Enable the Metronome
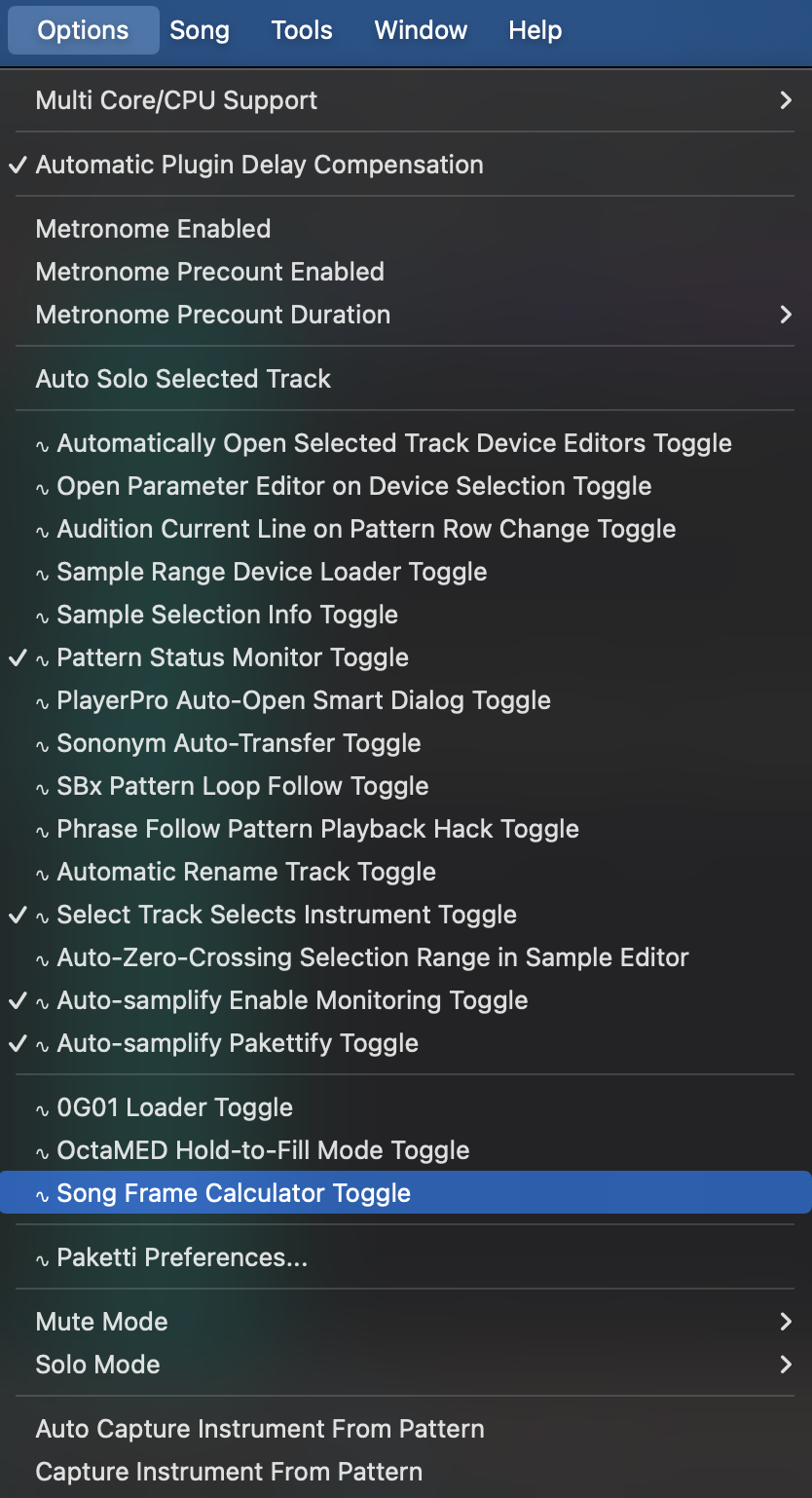 click(154, 229)
